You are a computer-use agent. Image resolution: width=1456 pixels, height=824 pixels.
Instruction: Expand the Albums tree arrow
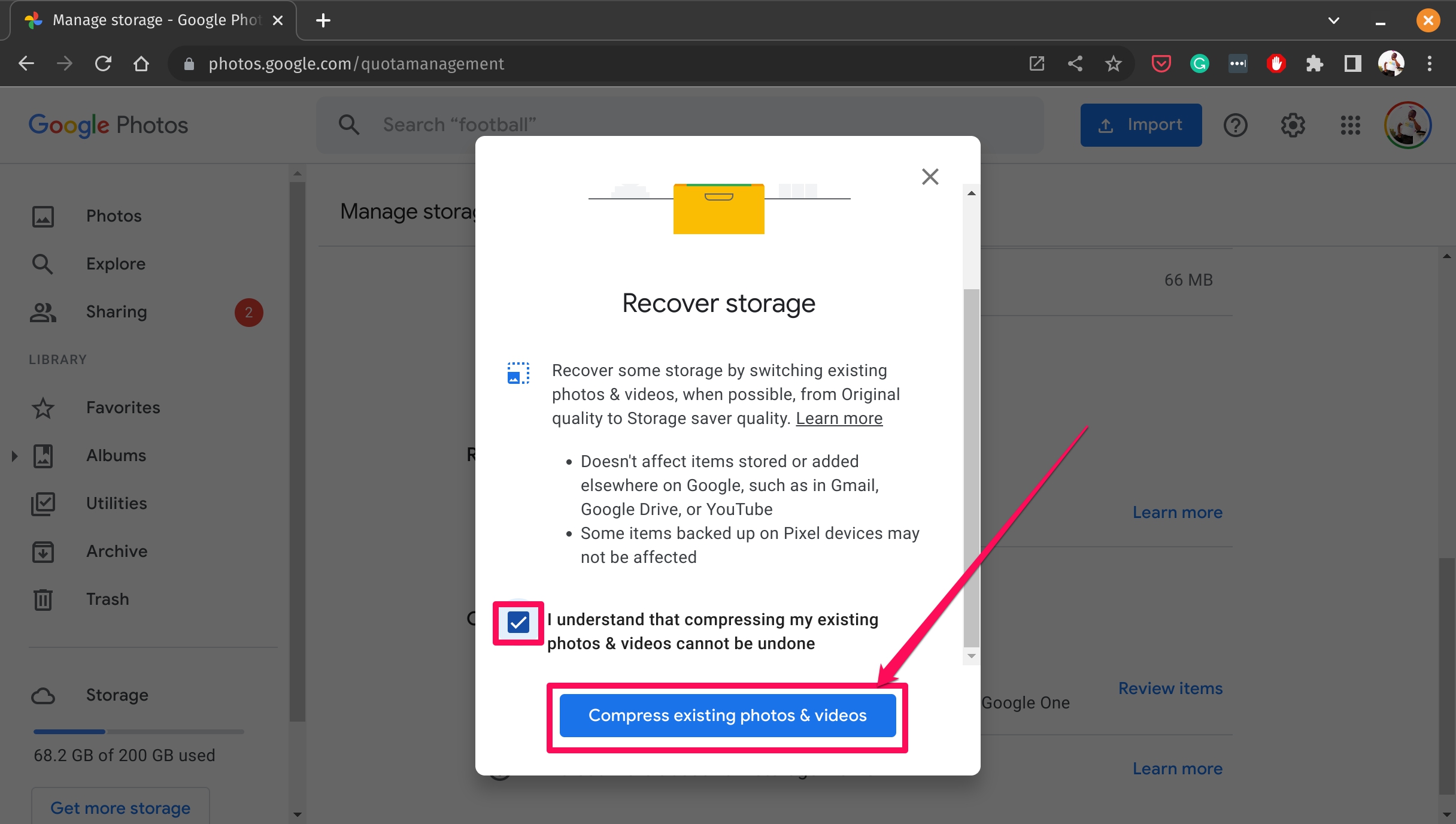point(14,456)
